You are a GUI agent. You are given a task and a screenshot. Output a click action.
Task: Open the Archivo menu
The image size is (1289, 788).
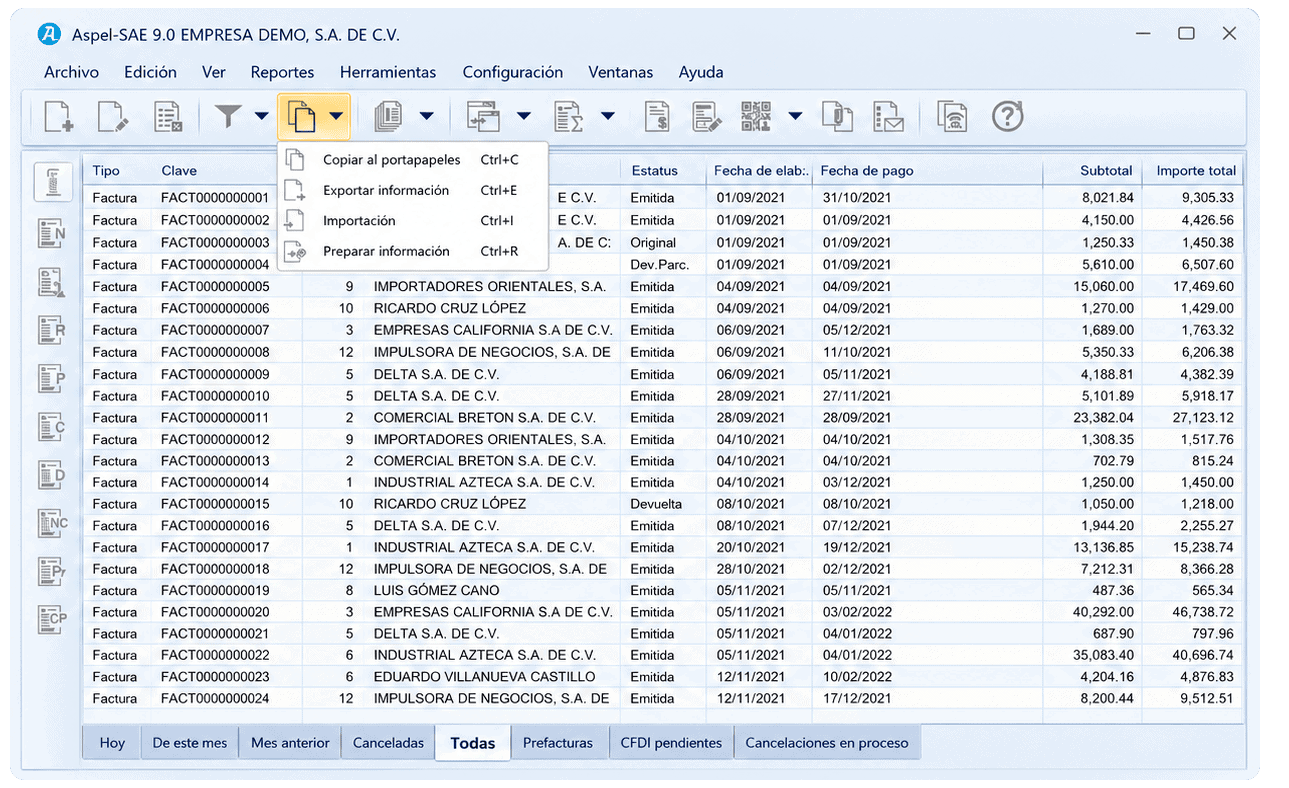coord(72,72)
